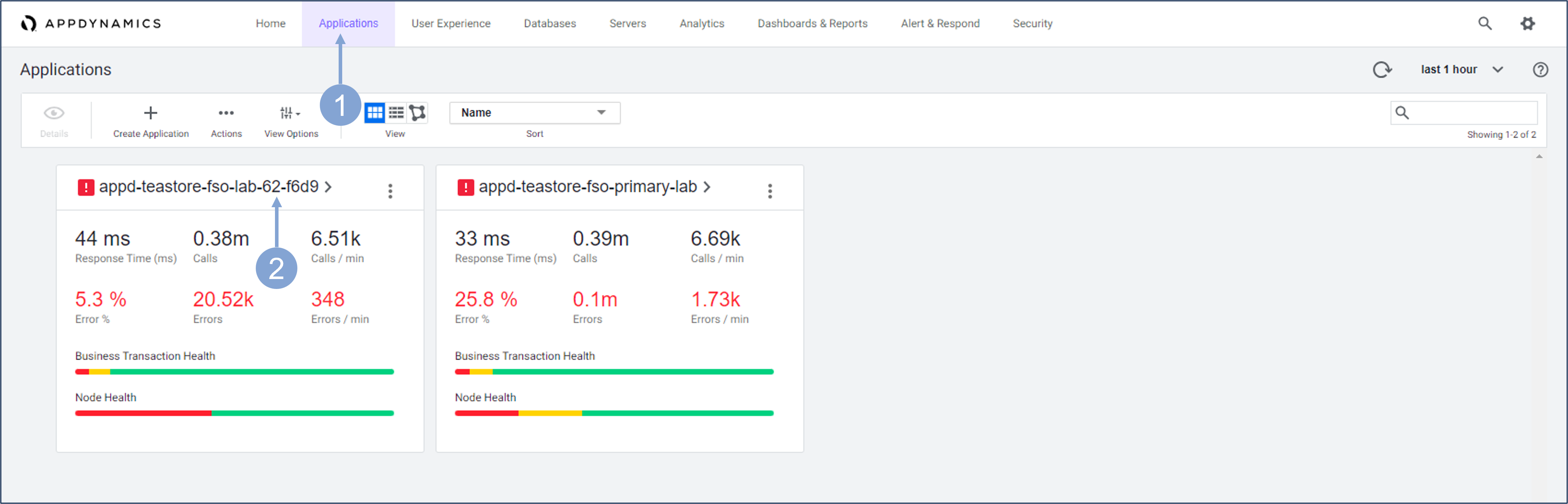Click the refresh icon beside time range
The width and height of the screenshot is (1568, 504).
tap(1382, 69)
